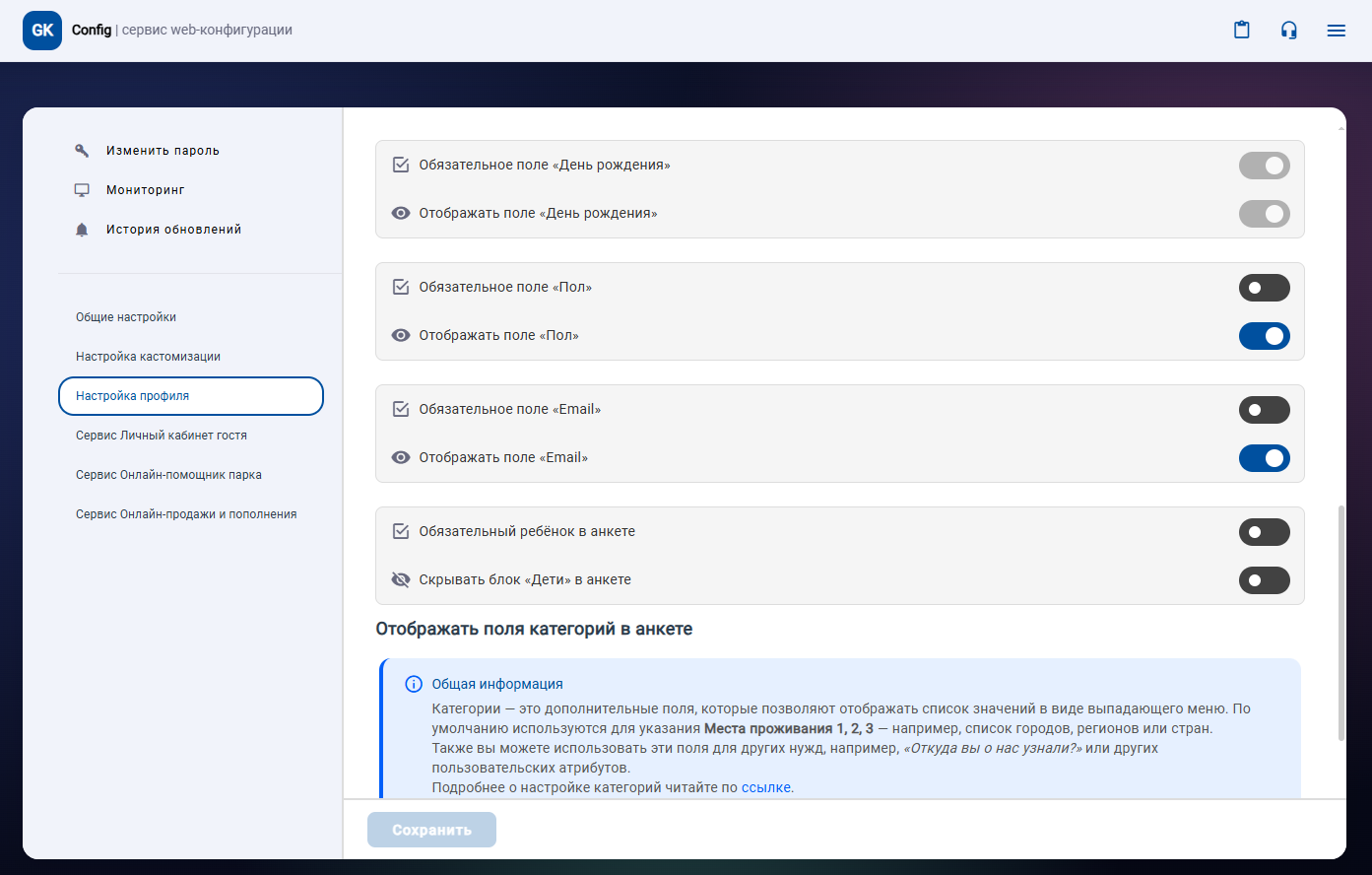Open the hamburger menu icon
1372x875 pixels.
coord(1336,31)
